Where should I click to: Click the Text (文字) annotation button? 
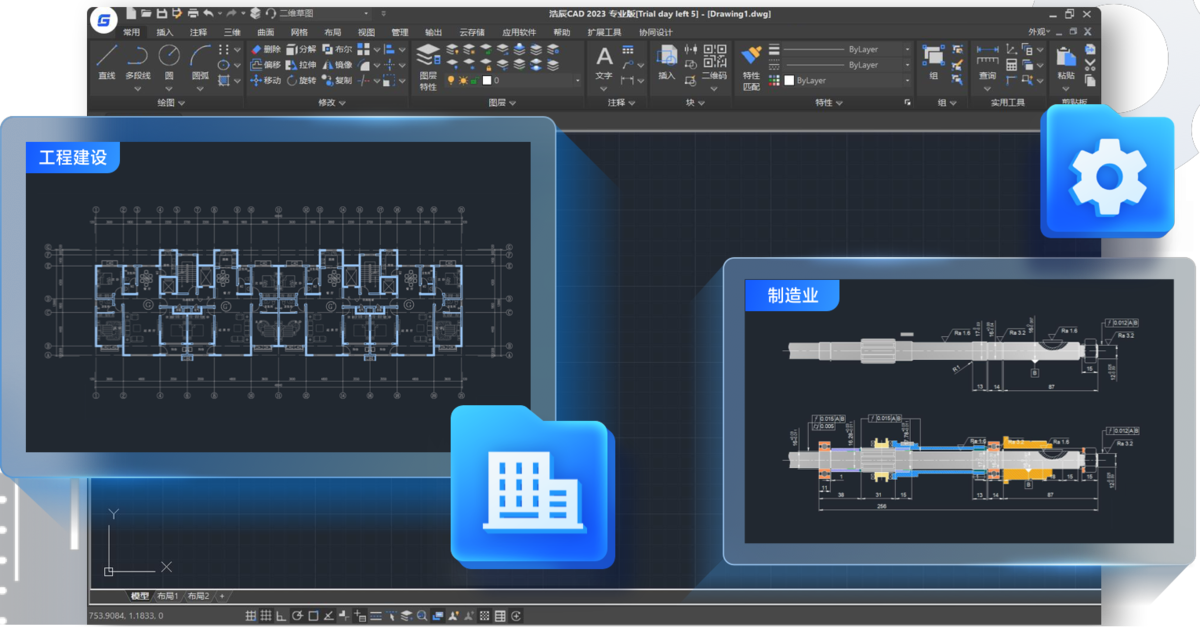[x=604, y=62]
